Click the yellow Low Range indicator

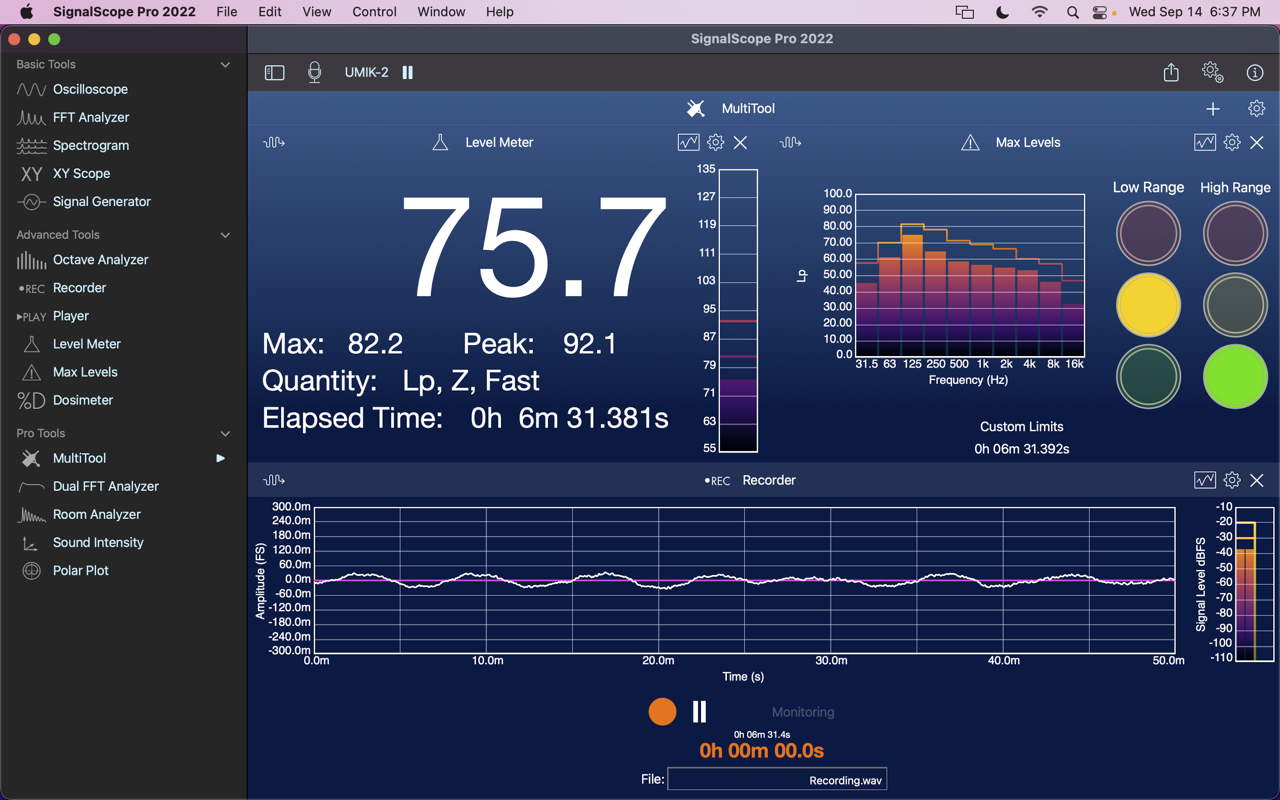pyautogui.click(x=1148, y=305)
